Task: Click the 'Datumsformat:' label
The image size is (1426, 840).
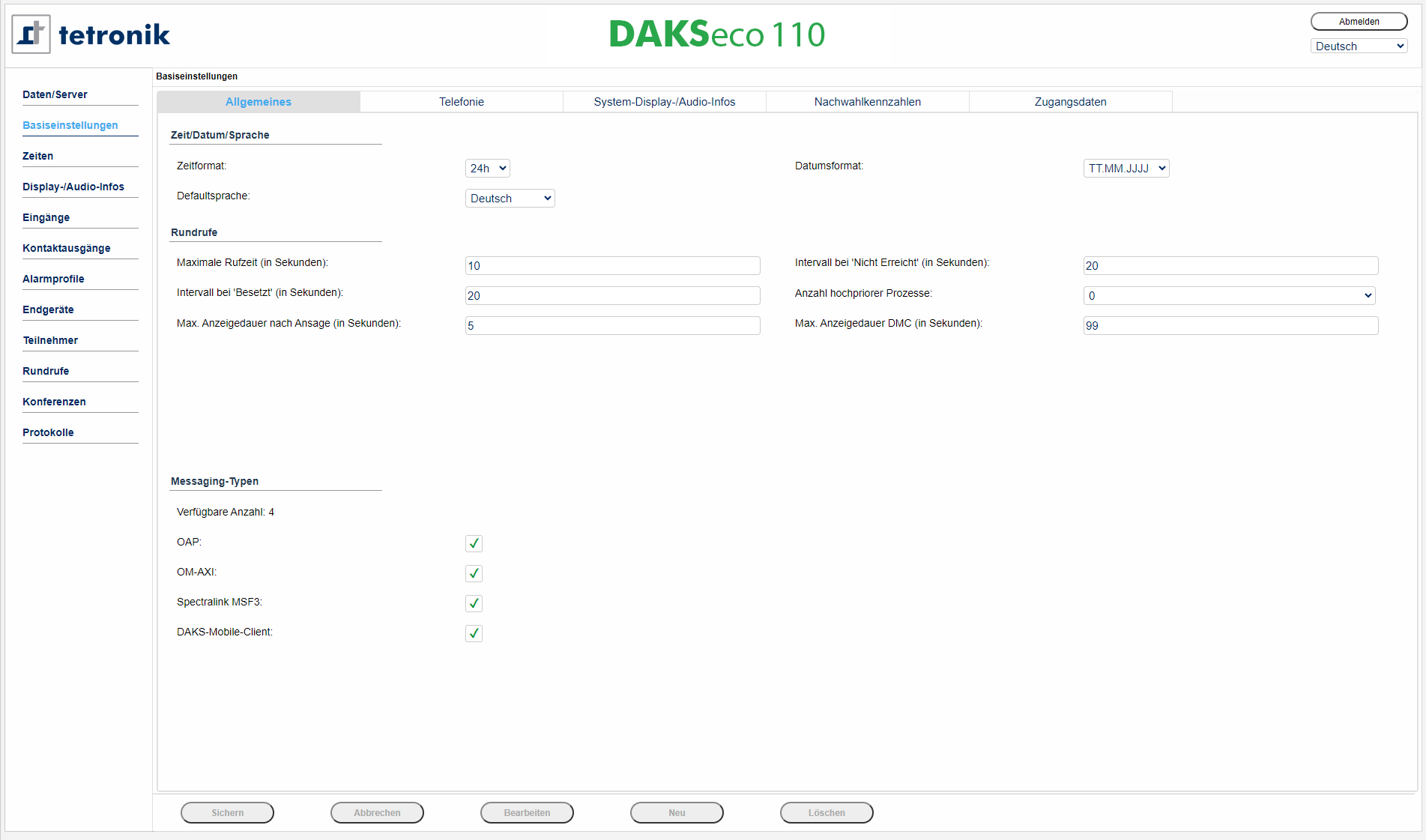Action: click(829, 166)
